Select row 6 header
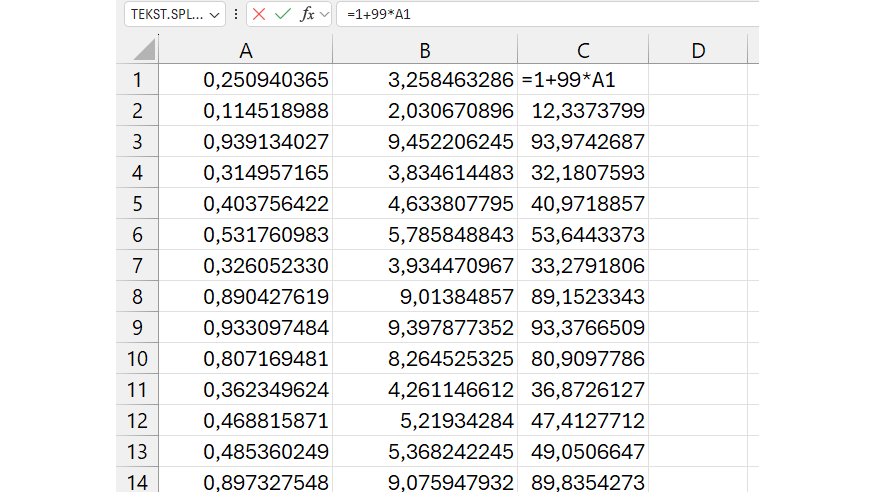875x492 pixels. point(137,234)
